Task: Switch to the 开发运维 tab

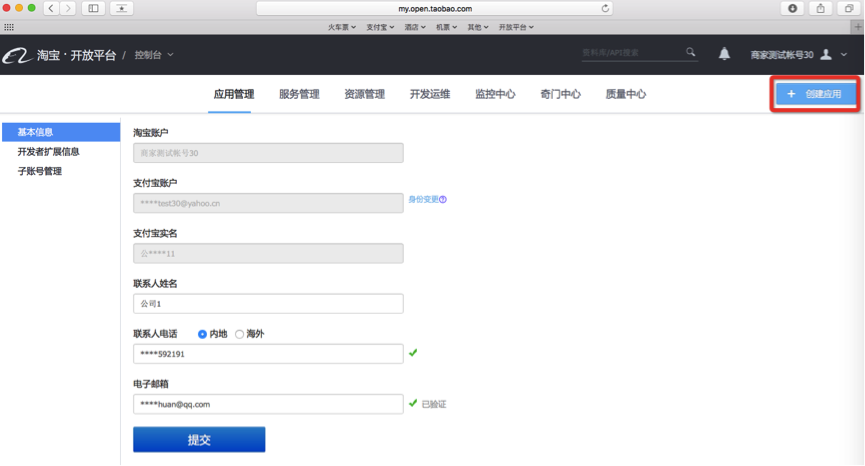Action: click(430, 94)
